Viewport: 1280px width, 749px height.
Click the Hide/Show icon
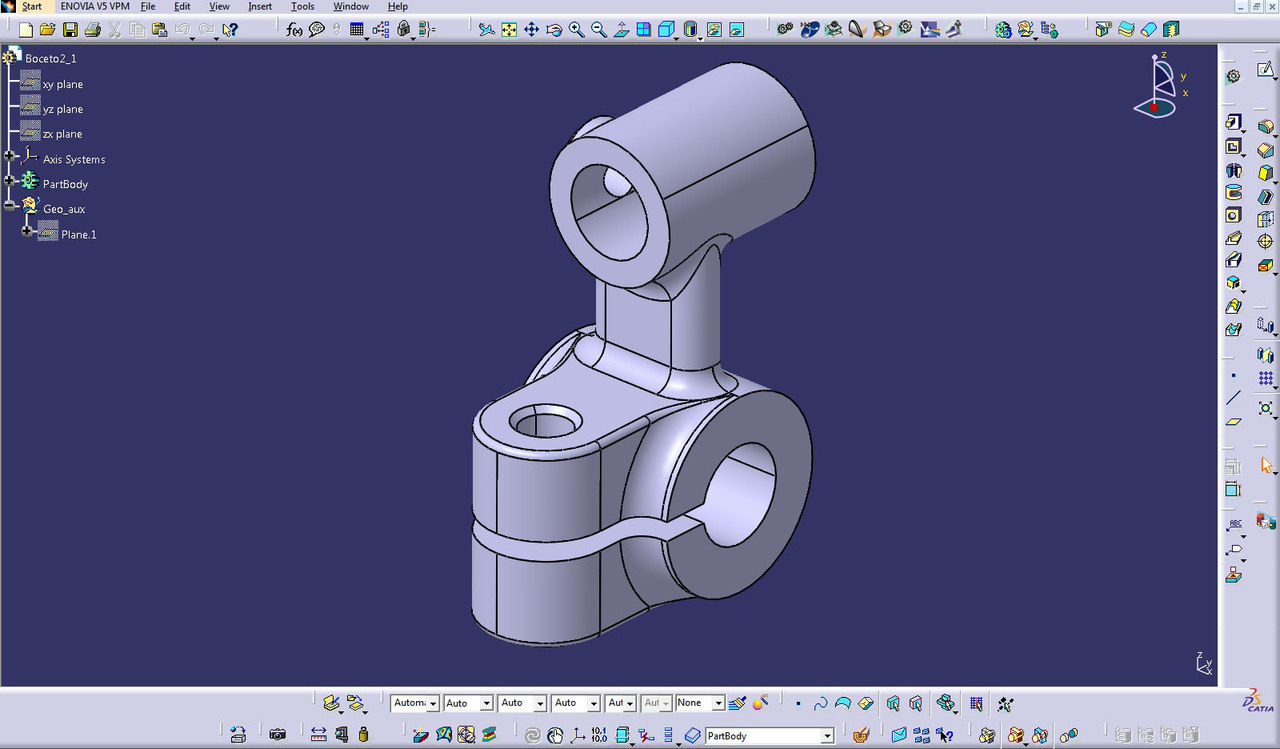click(x=714, y=30)
